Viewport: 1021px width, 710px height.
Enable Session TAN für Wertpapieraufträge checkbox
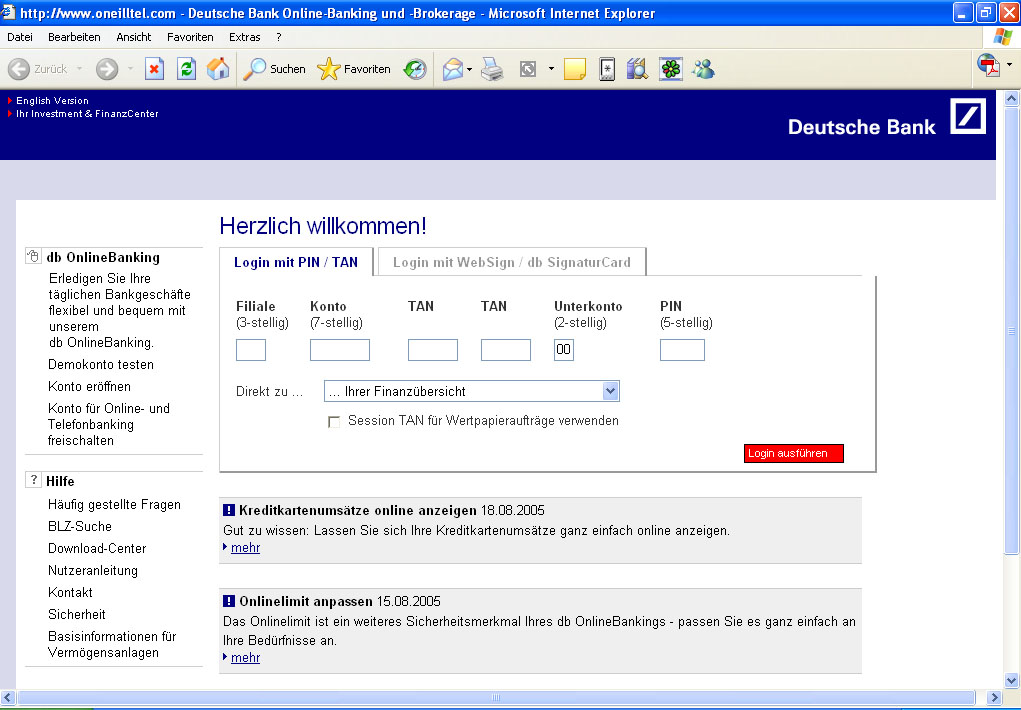pyautogui.click(x=334, y=422)
